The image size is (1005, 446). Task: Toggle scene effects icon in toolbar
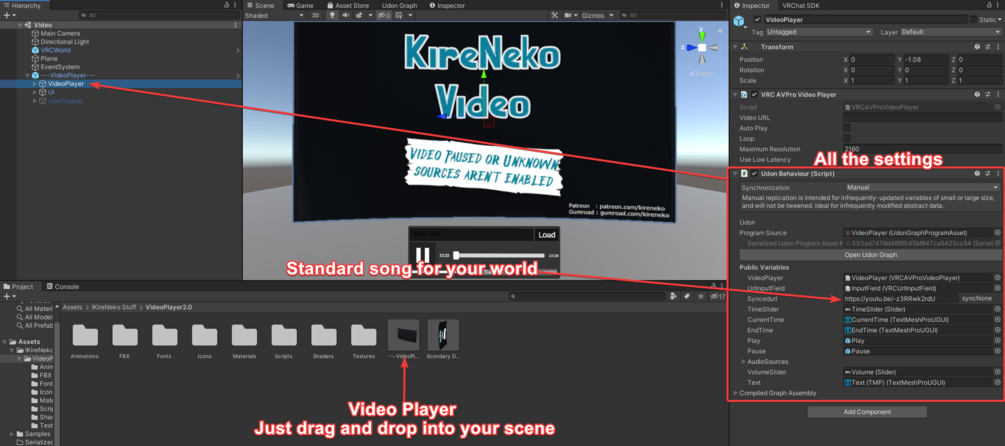click(x=360, y=15)
